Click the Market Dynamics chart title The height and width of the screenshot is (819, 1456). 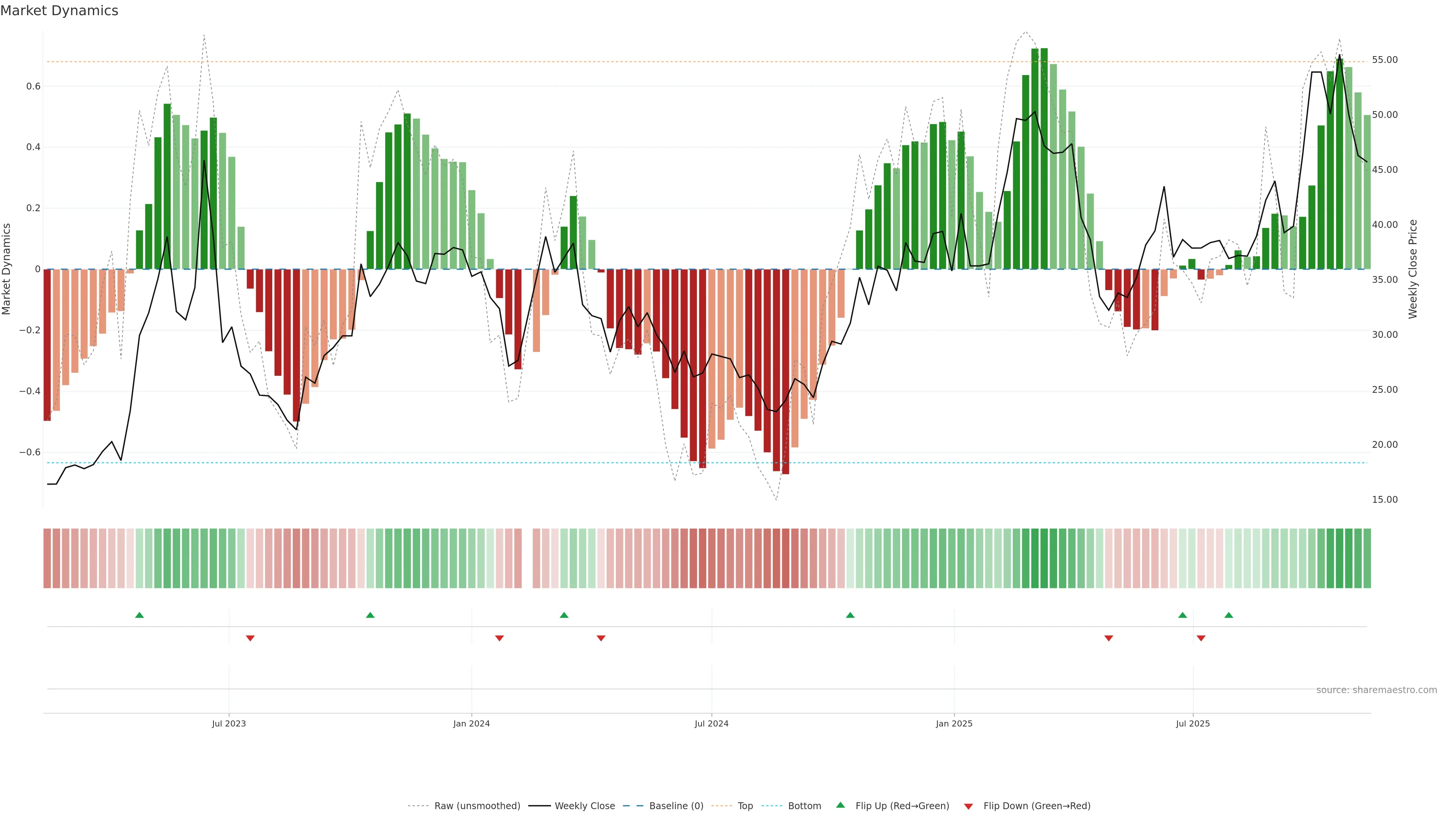(60, 11)
